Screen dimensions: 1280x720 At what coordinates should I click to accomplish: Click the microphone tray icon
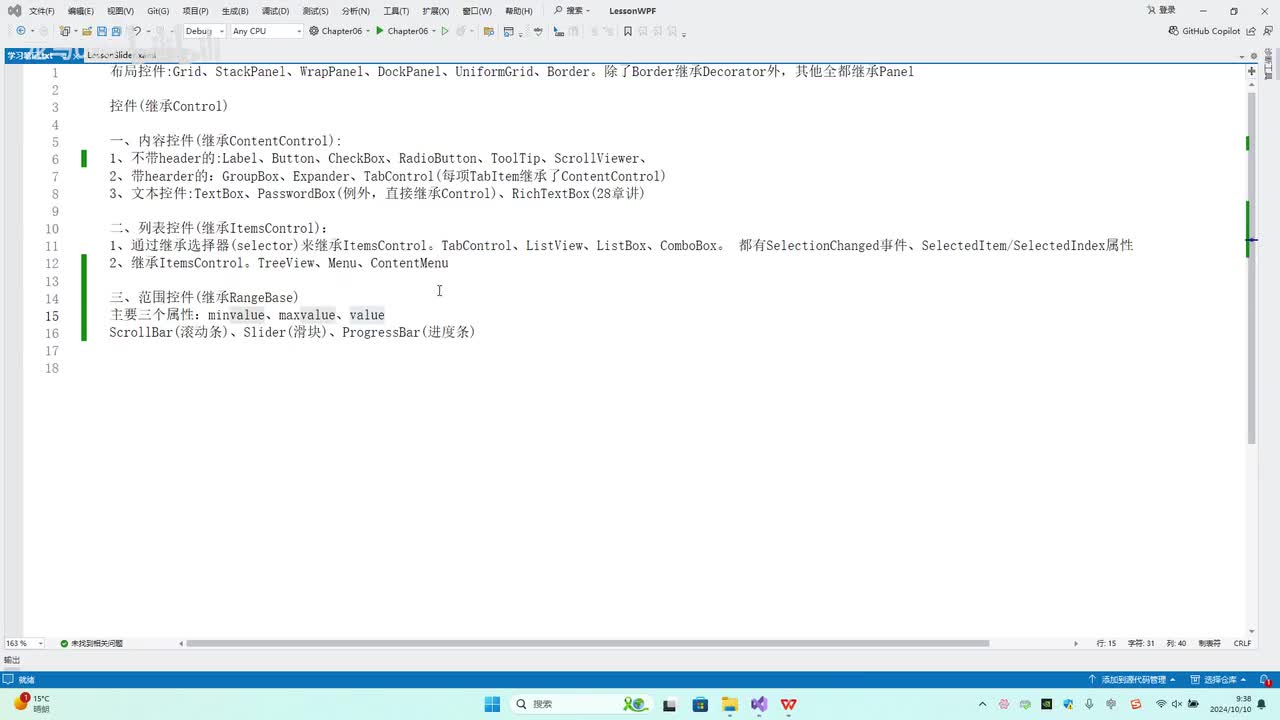1089,704
